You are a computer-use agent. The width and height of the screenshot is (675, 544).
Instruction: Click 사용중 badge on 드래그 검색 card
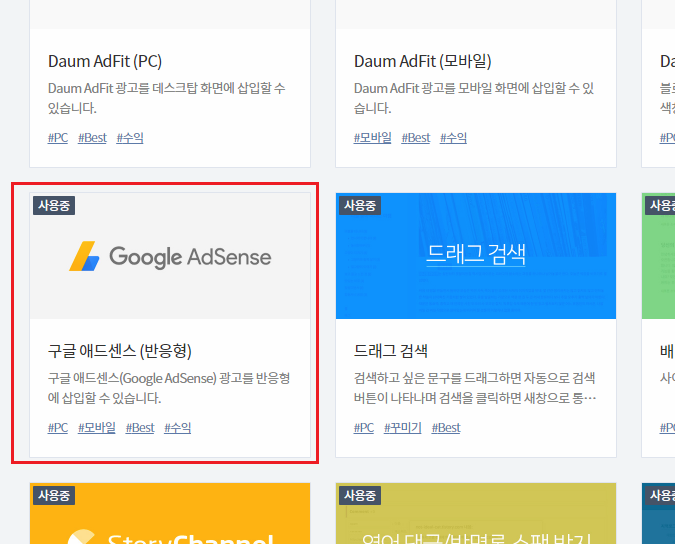pos(360,205)
